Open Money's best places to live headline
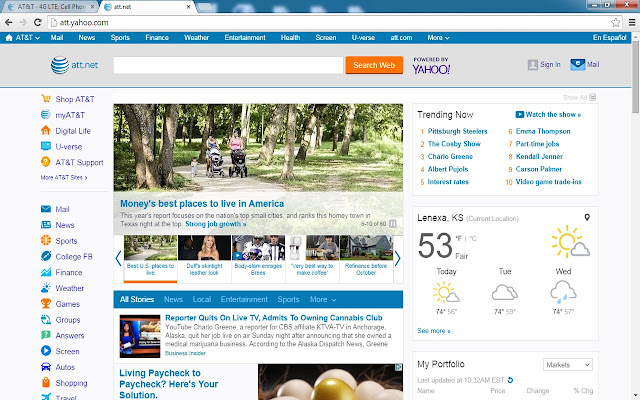This screenshot has height=400, width=640. coord(202,204)
